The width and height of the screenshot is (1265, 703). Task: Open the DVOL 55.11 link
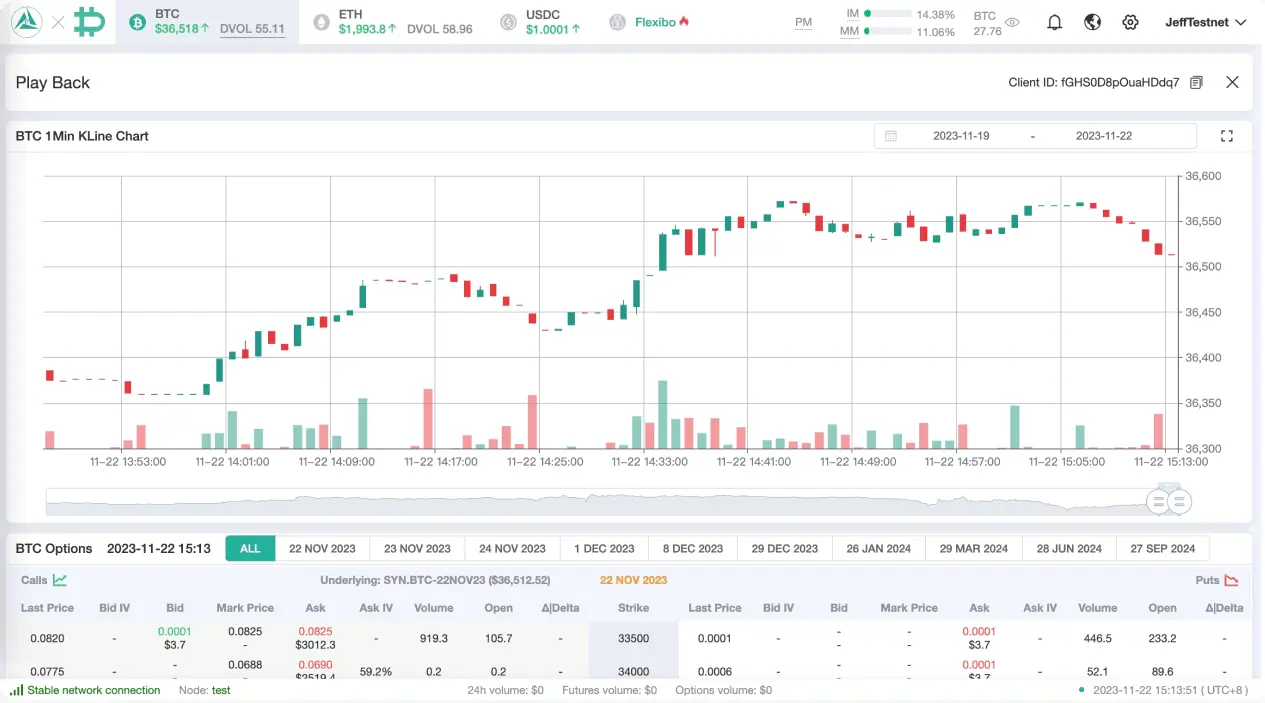coord(252,28)
